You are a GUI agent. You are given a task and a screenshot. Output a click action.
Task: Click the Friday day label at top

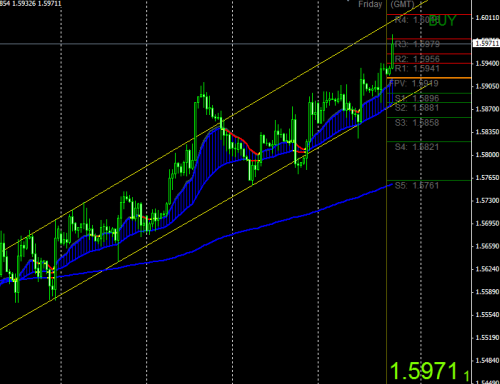pyautogui.click(x=370, y=4)
